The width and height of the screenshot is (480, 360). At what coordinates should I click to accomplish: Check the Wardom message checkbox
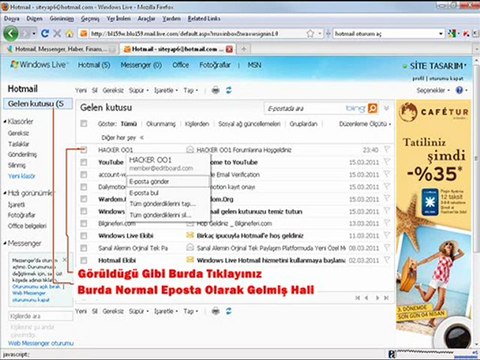[x=84, y=199]
